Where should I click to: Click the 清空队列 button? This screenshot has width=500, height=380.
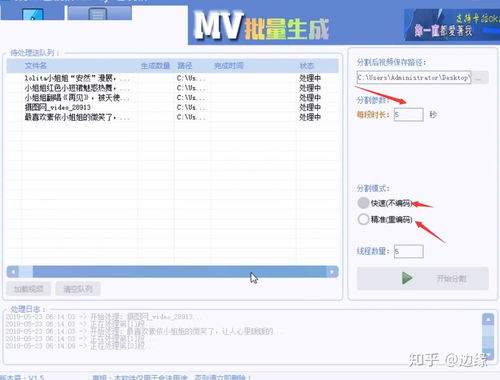point(78,289)
